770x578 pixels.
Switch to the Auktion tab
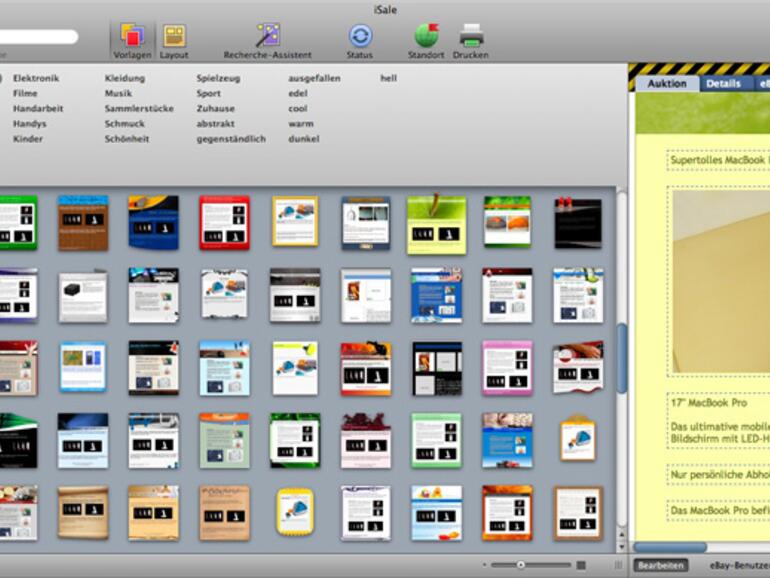tap(667, 84)
